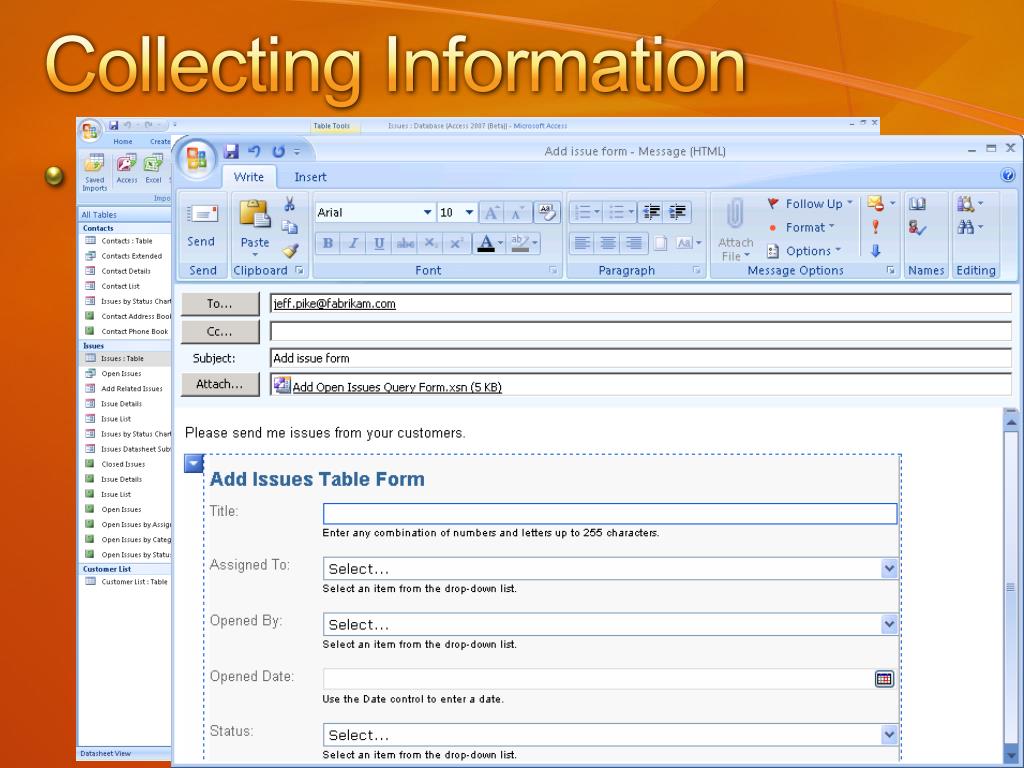Viewport: 1024px width, 768px height.
Task: Toggle Align Right paragraph alignment
Action: pos(633,243)
